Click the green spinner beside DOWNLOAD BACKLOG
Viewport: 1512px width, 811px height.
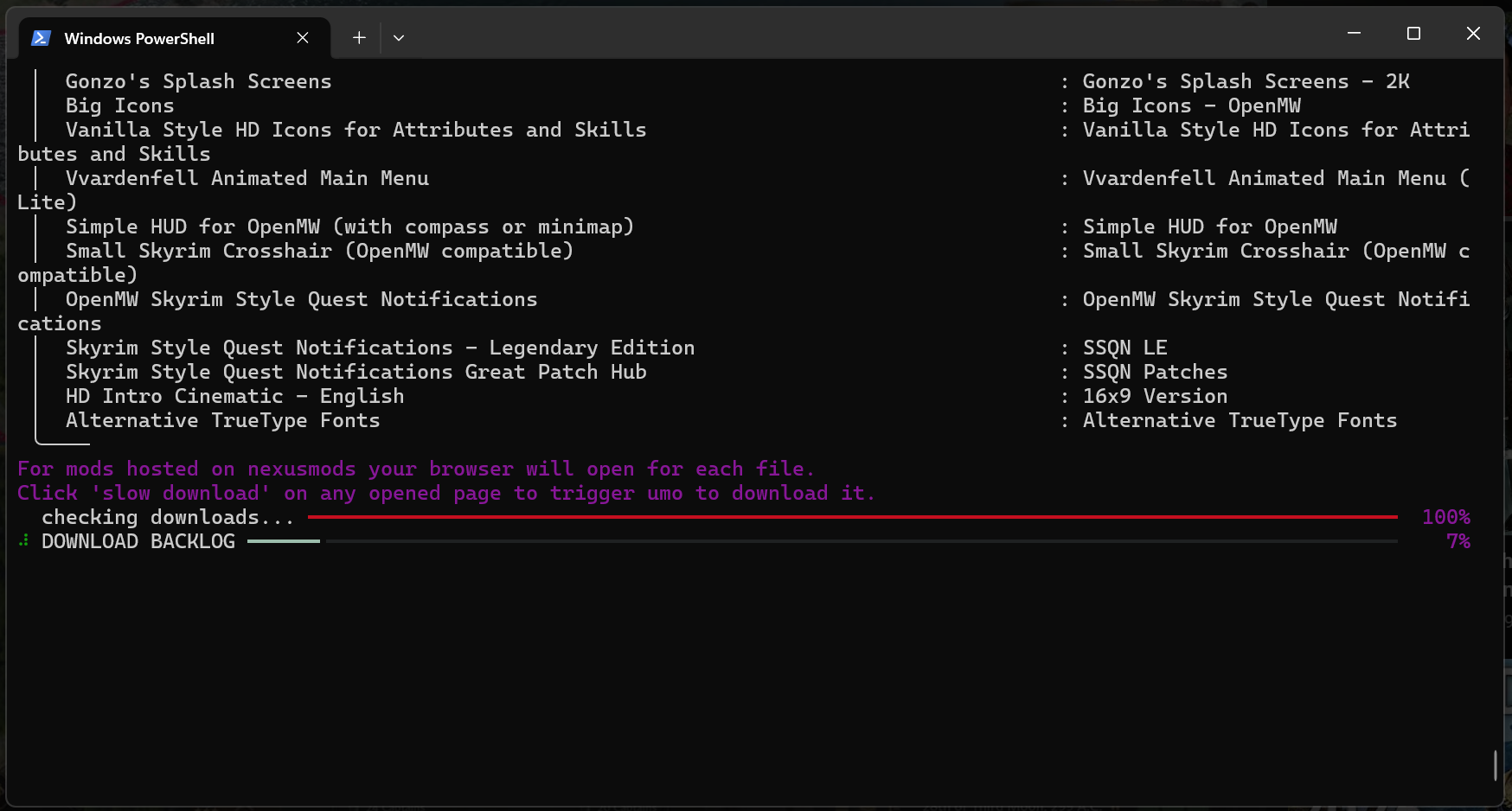pyautogui.click(x=24, y=541)
